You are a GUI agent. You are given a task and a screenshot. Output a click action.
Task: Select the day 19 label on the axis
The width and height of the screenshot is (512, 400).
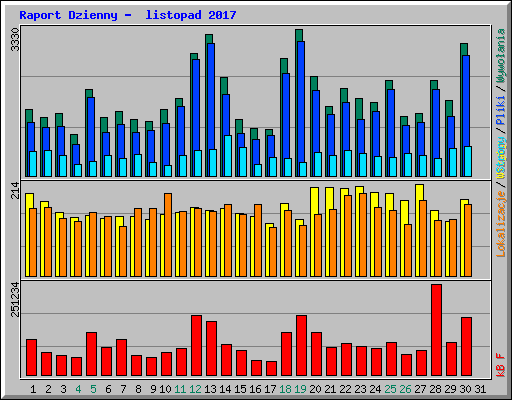click(300, 389)
